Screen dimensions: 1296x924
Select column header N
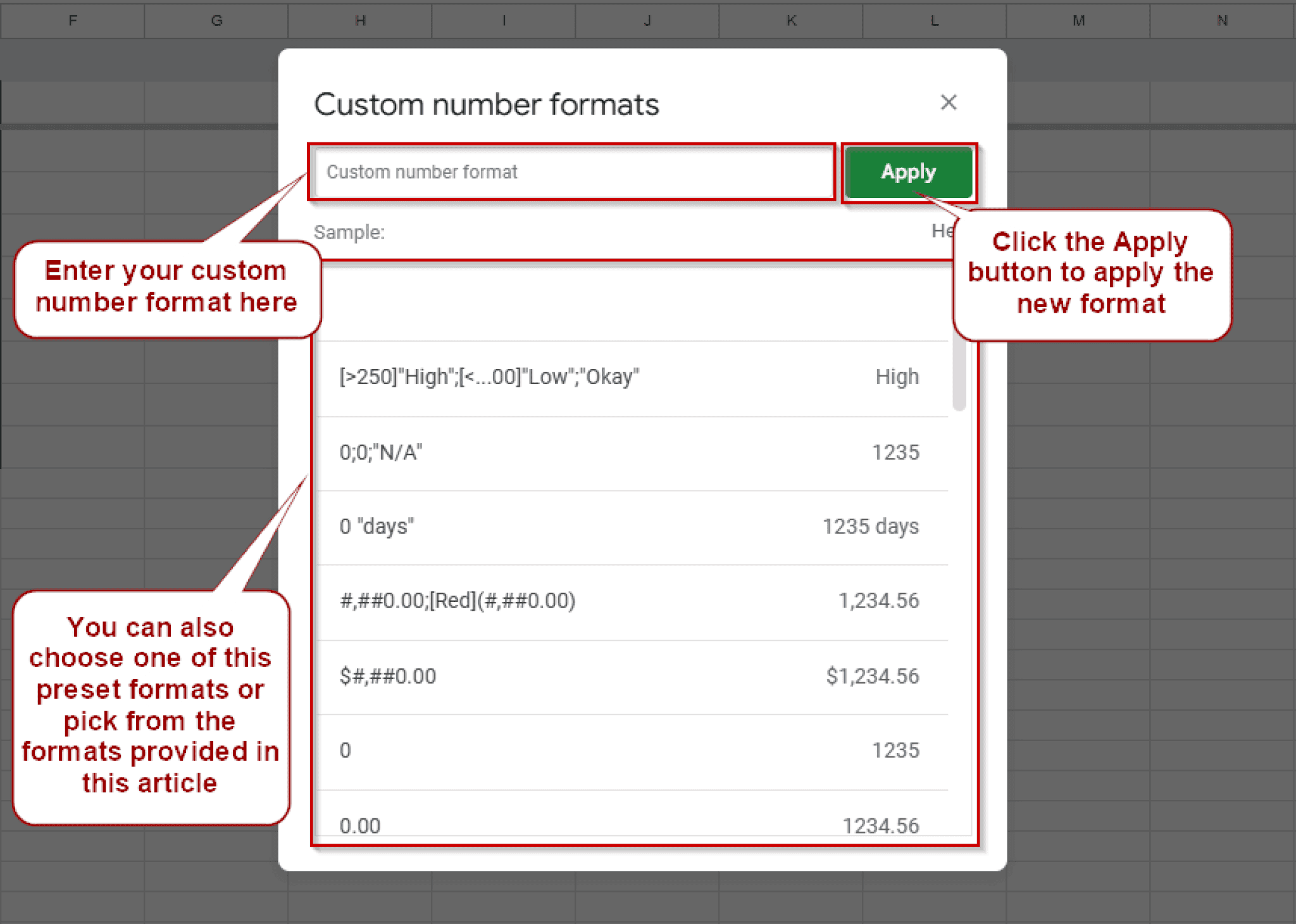coord(1221,20)
